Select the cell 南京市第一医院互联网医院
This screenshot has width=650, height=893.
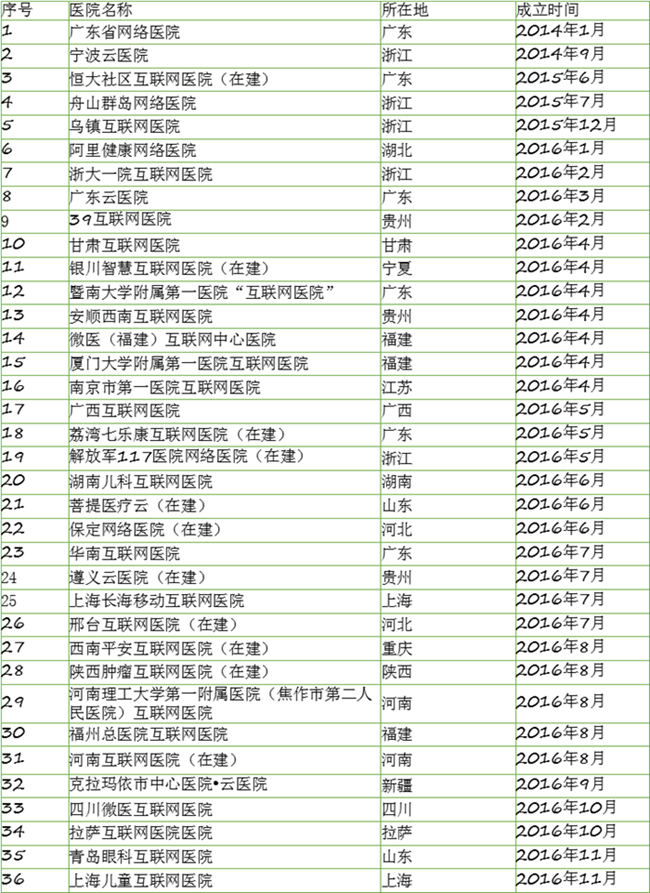coord(224,388)
